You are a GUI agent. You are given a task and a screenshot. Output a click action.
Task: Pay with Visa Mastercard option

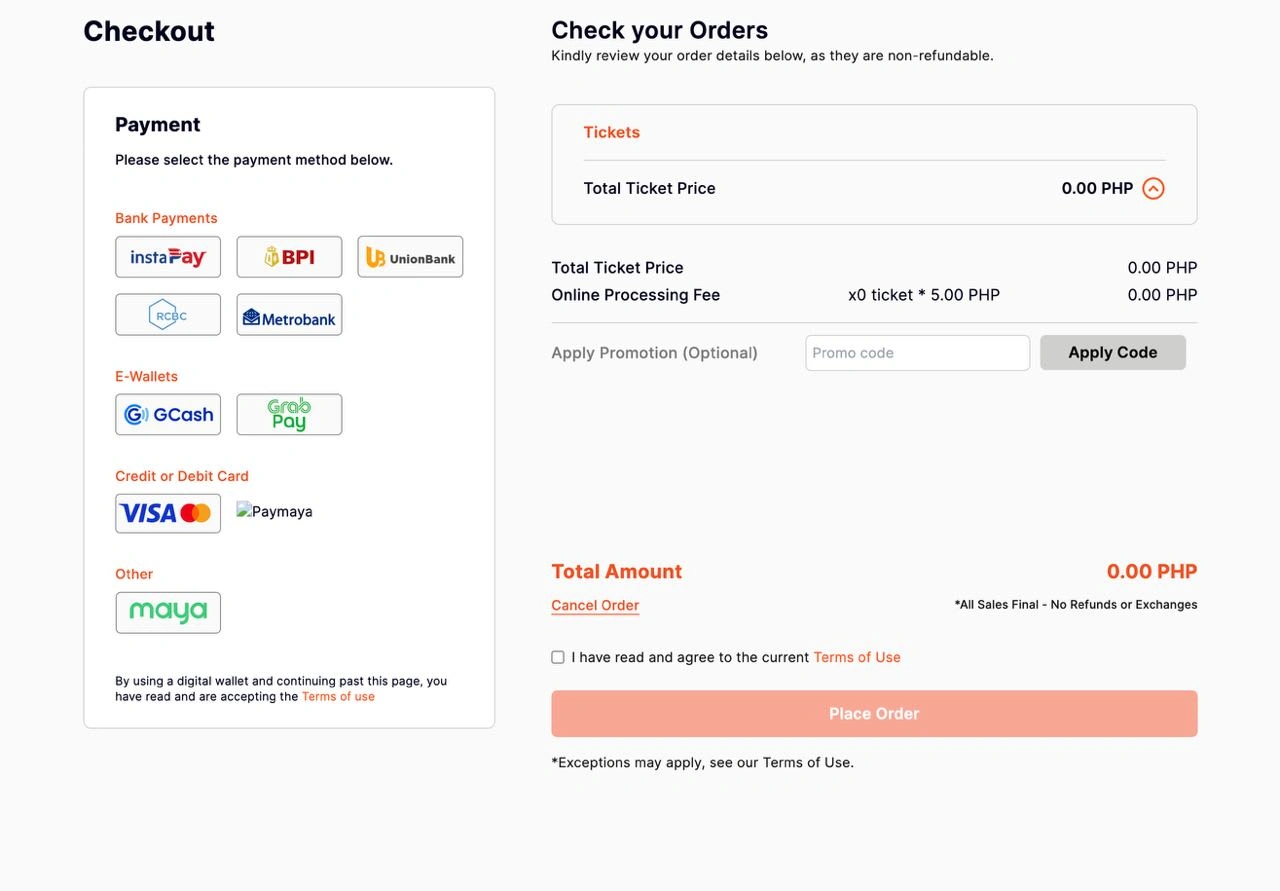pyautogui.click(x=168, y=513)
